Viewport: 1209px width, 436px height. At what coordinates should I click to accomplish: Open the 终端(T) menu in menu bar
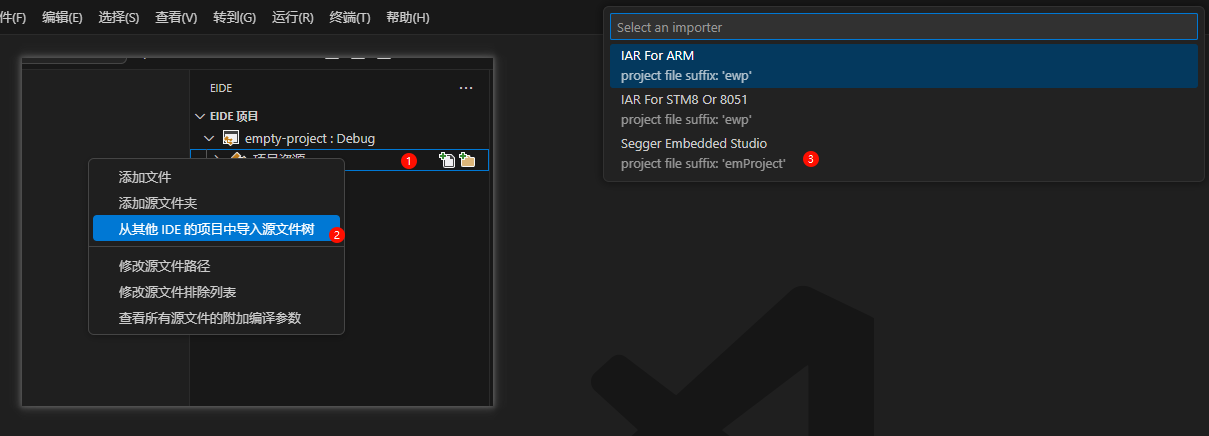point(350,18)
